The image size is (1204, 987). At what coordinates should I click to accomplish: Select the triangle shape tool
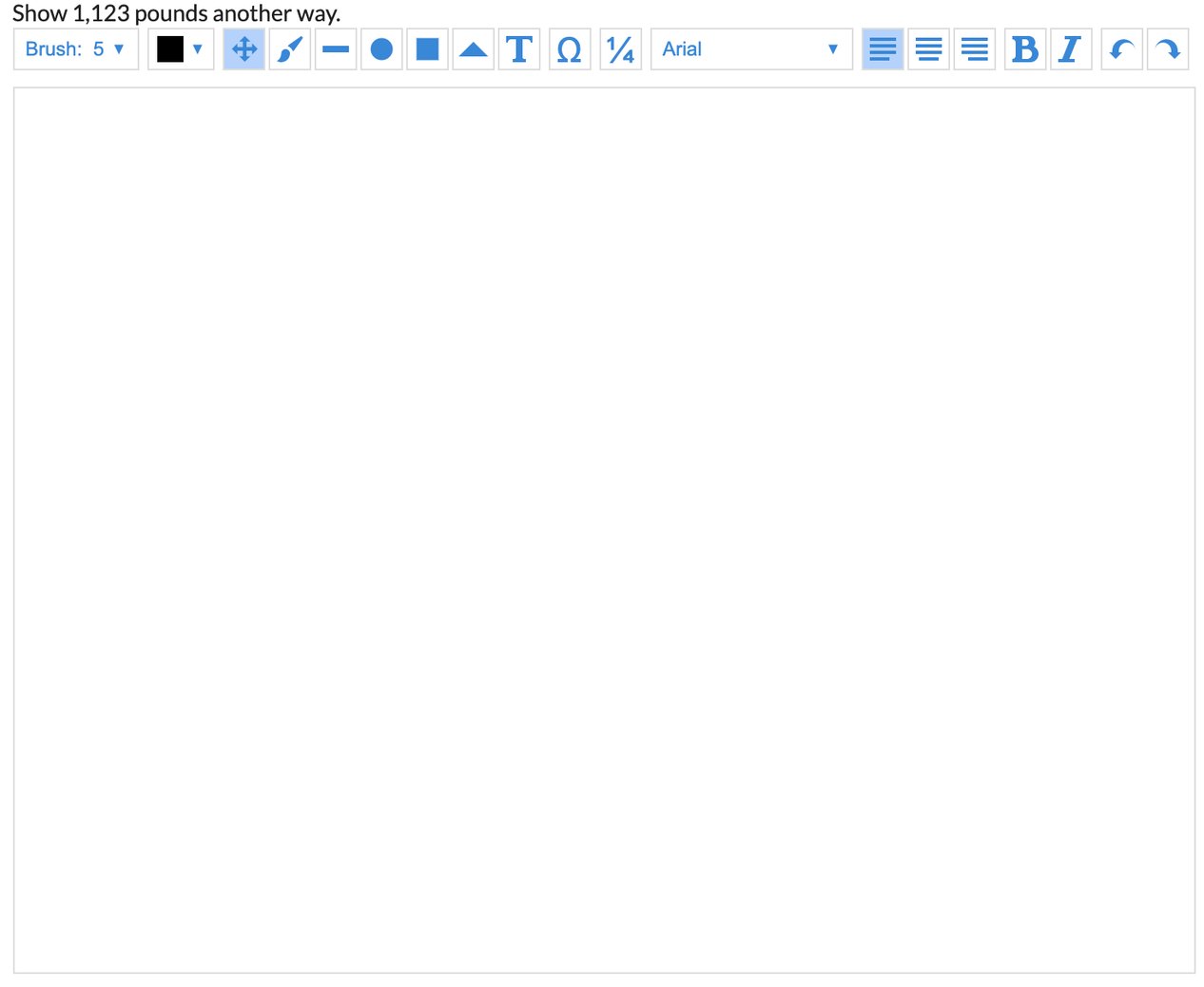pos(473,49)
